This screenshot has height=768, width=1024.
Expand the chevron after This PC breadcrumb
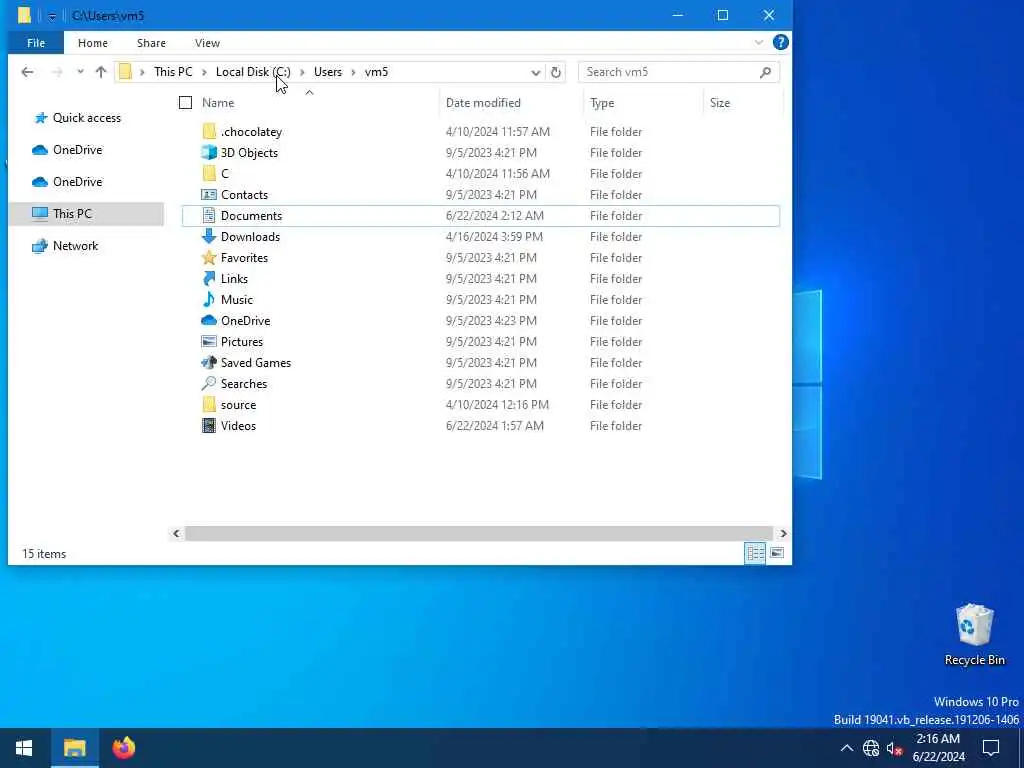(x=204, y=72)
